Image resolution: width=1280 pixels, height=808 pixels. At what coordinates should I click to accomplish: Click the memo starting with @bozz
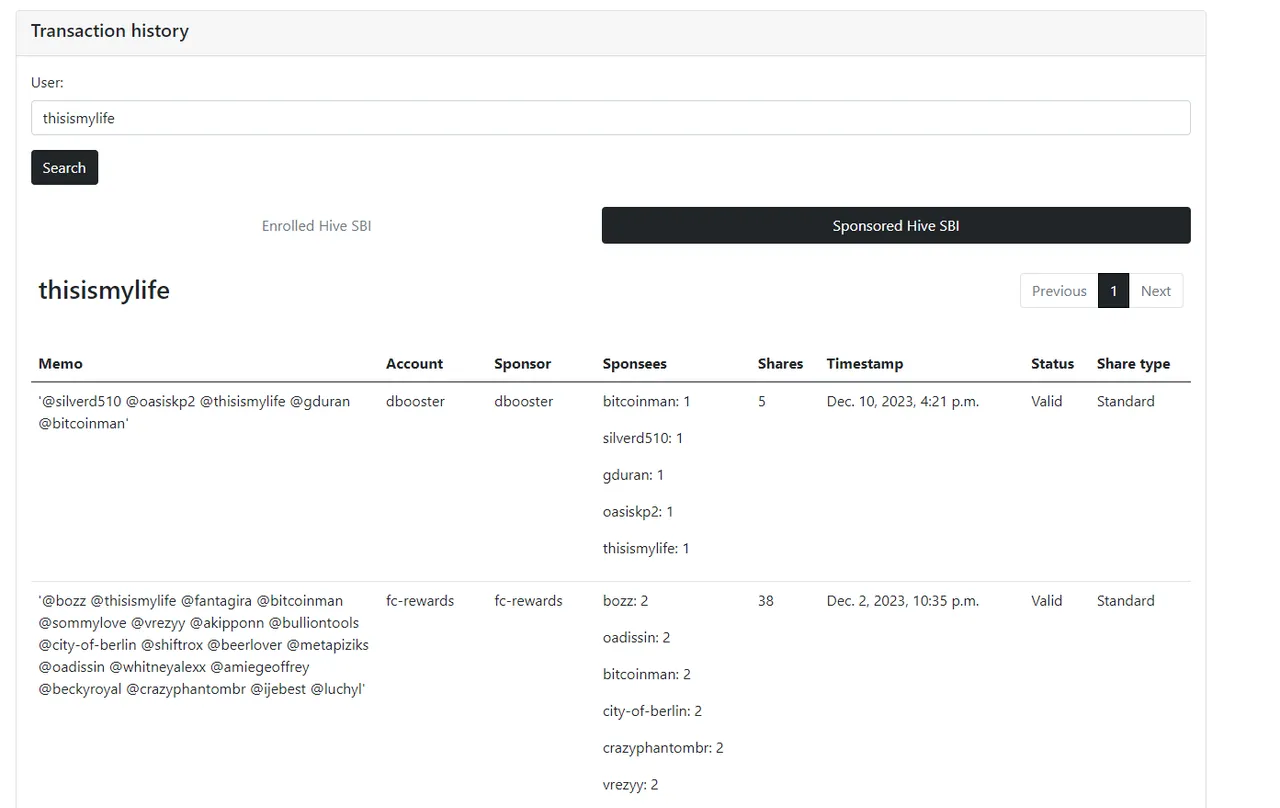203,645
